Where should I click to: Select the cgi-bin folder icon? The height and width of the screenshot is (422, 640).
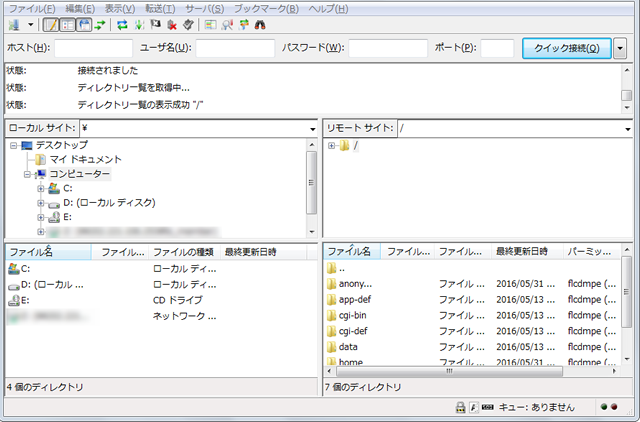click(331, 315)
